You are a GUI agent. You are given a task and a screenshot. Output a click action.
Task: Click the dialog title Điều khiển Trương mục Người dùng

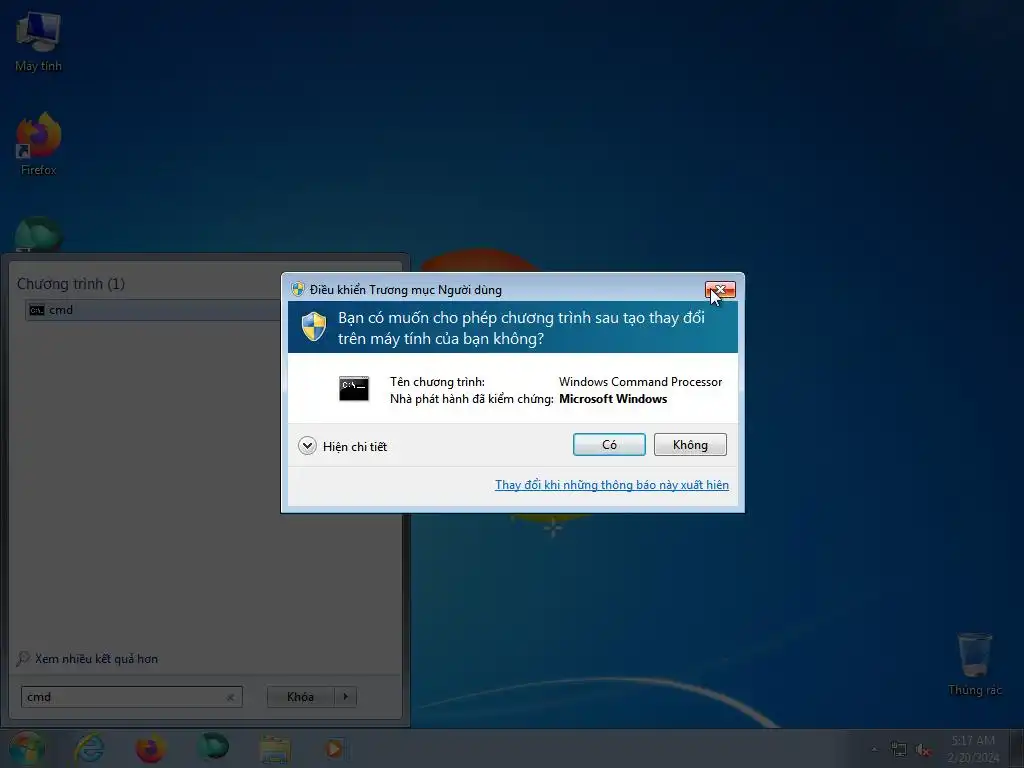click(406, 290)
